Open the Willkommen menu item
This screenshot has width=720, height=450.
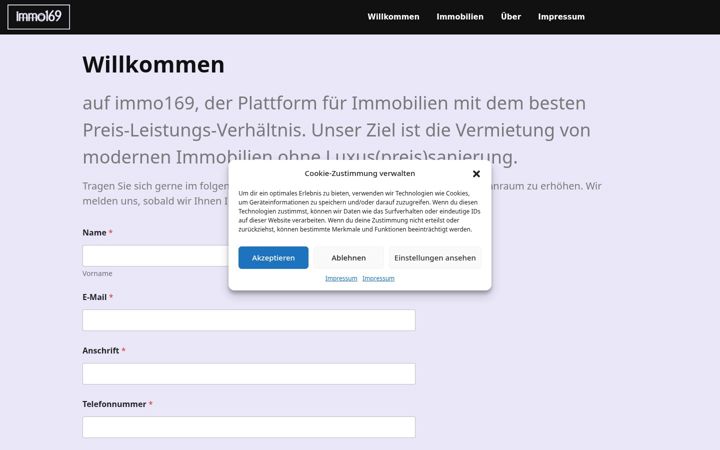(393, 17)
